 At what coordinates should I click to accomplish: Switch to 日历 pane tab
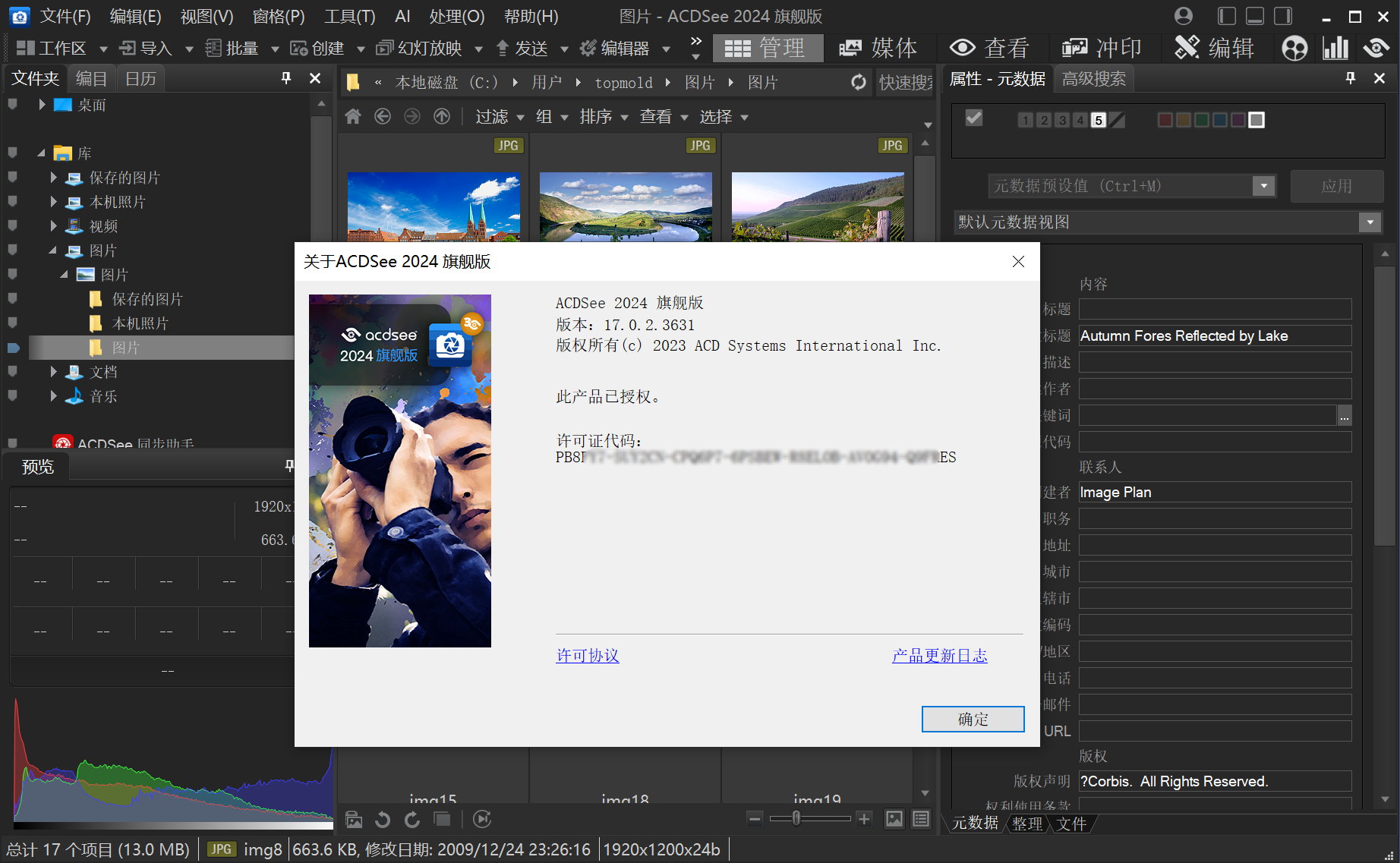click(x=140, y=78)
